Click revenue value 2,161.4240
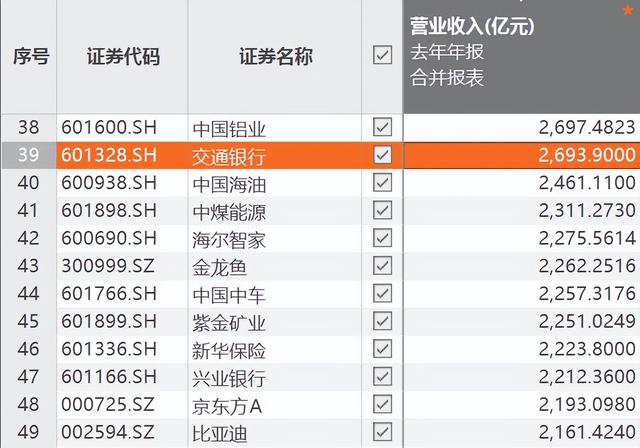The height and width of the screenshot is (448, 640). pos(587,433)
